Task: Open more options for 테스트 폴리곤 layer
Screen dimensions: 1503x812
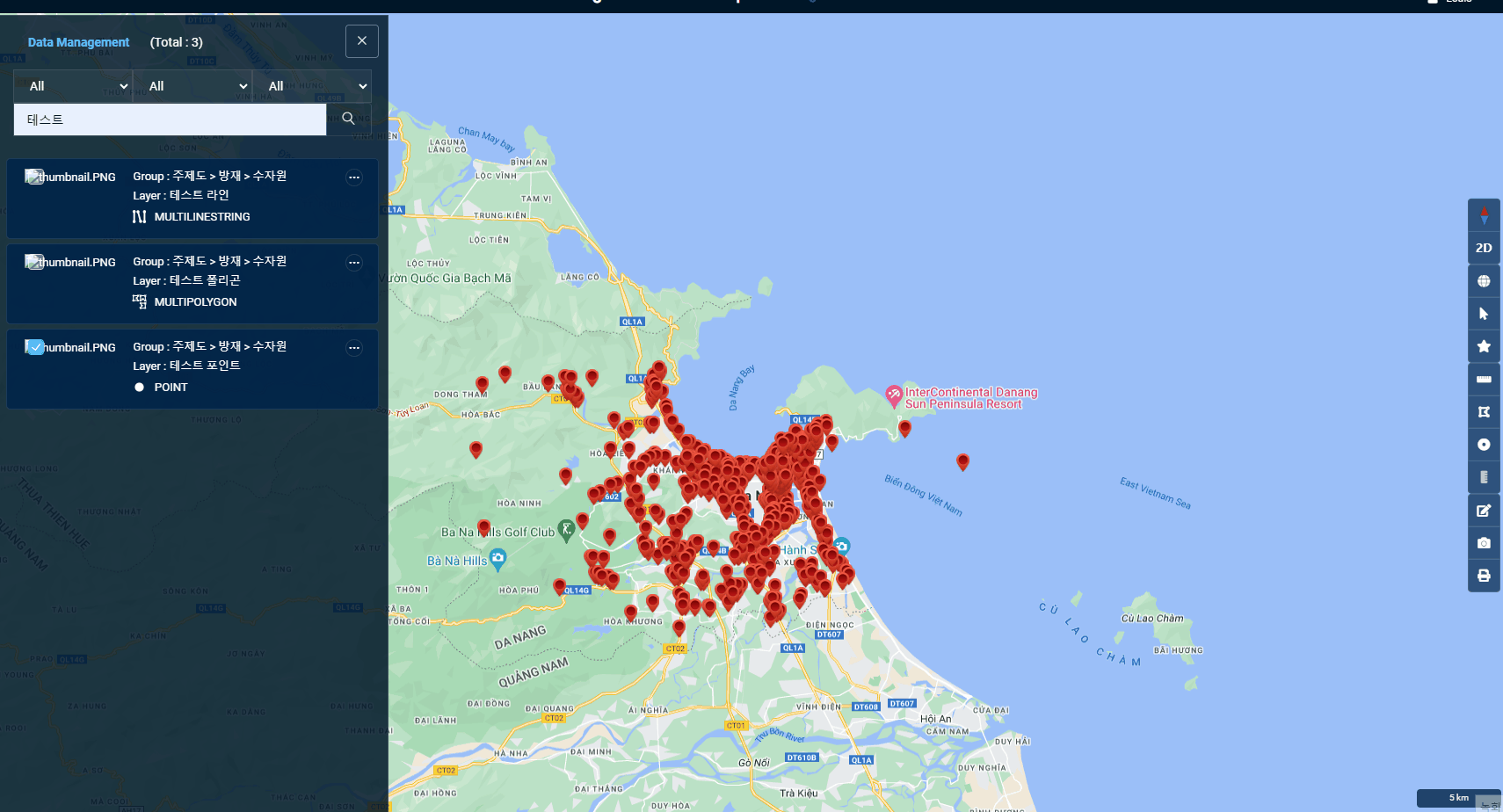Action: [354, 263]
